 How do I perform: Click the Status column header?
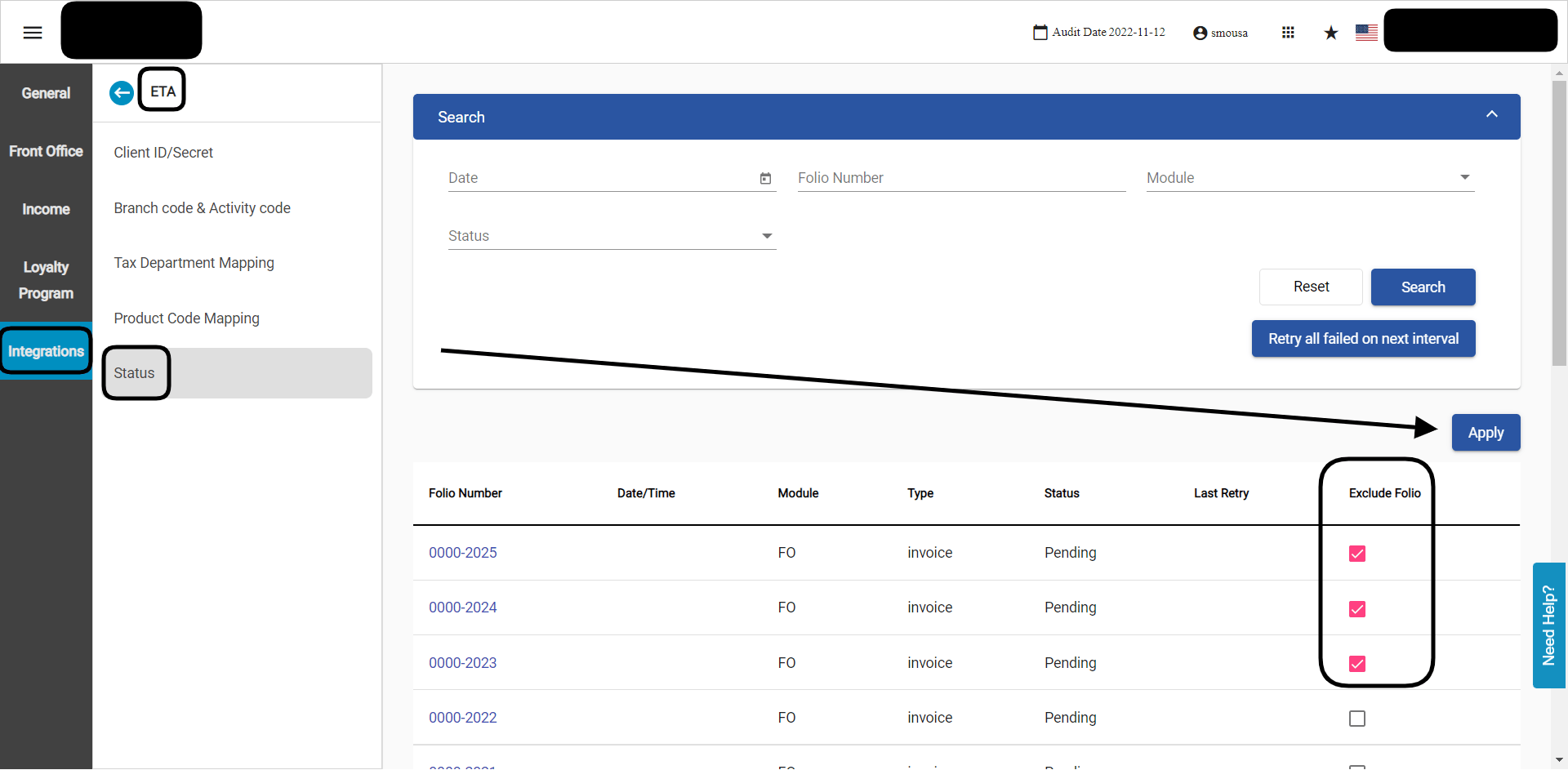(1062, 493)
